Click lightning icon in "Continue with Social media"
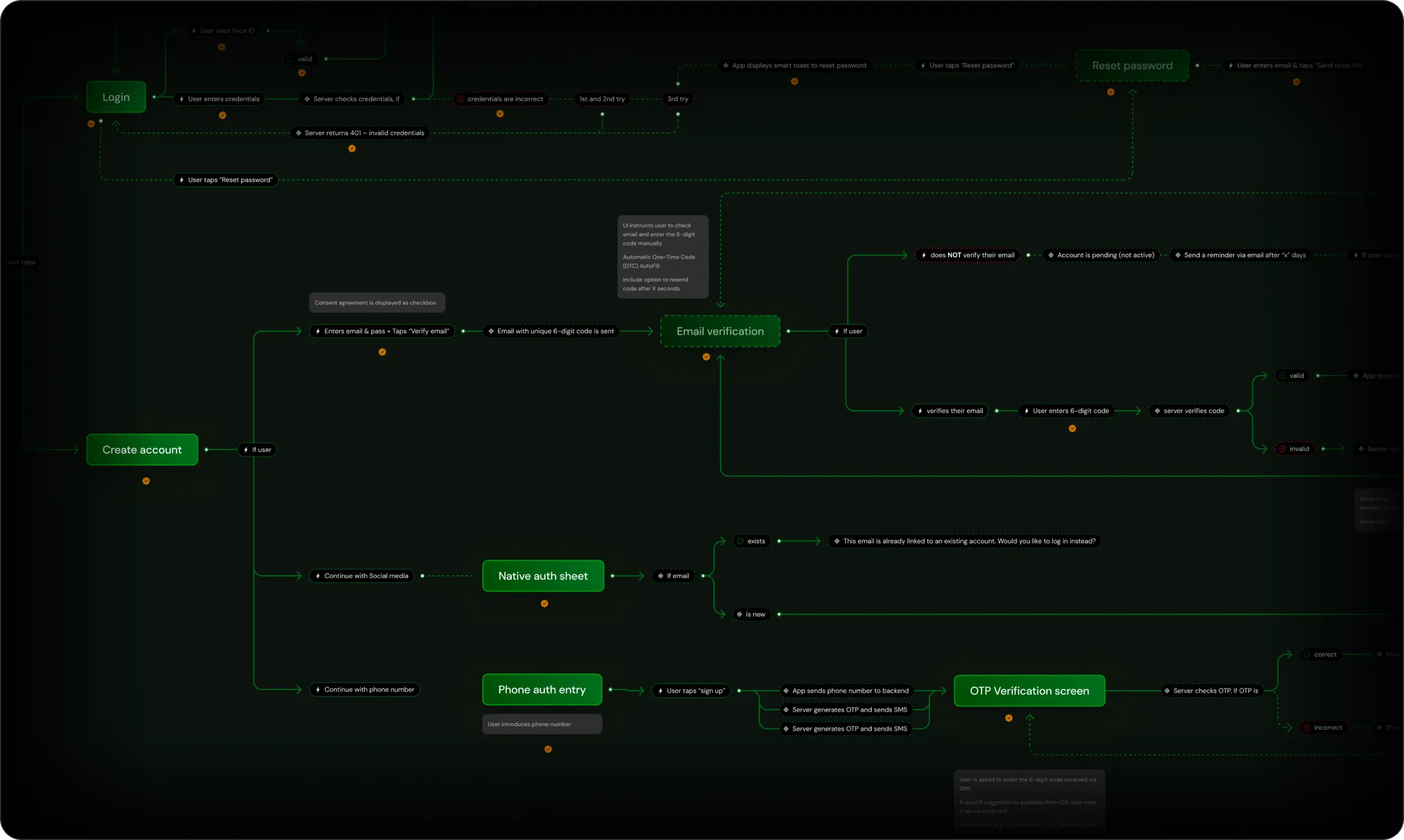 318,576
